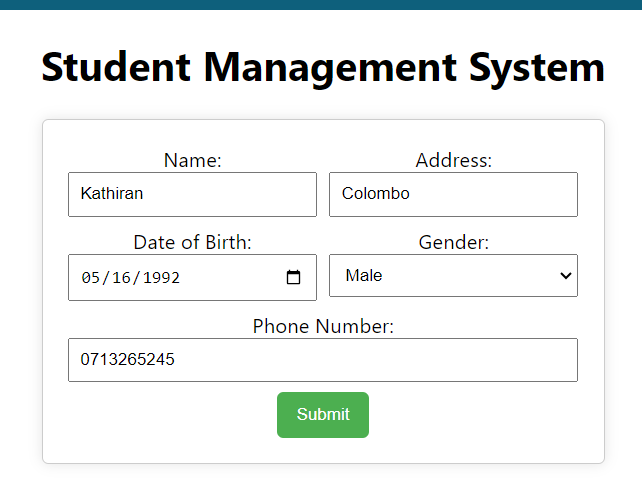Screen dimensions: 642x478
Task: Select the year segment "1992" in the date
Action: click(x=160, y=278)
